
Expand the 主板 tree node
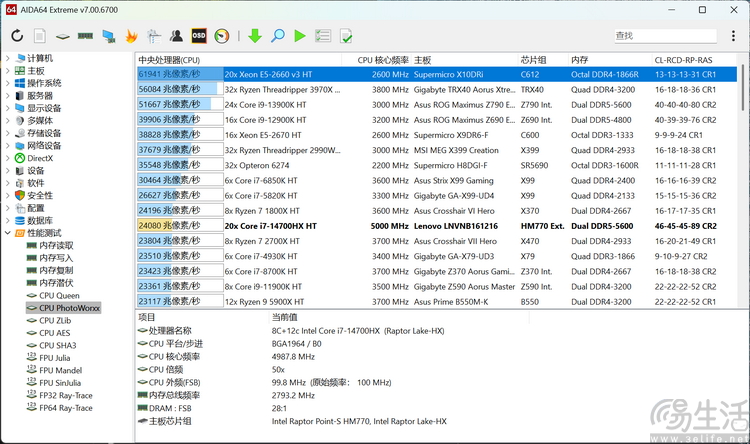tap(8, 71)
